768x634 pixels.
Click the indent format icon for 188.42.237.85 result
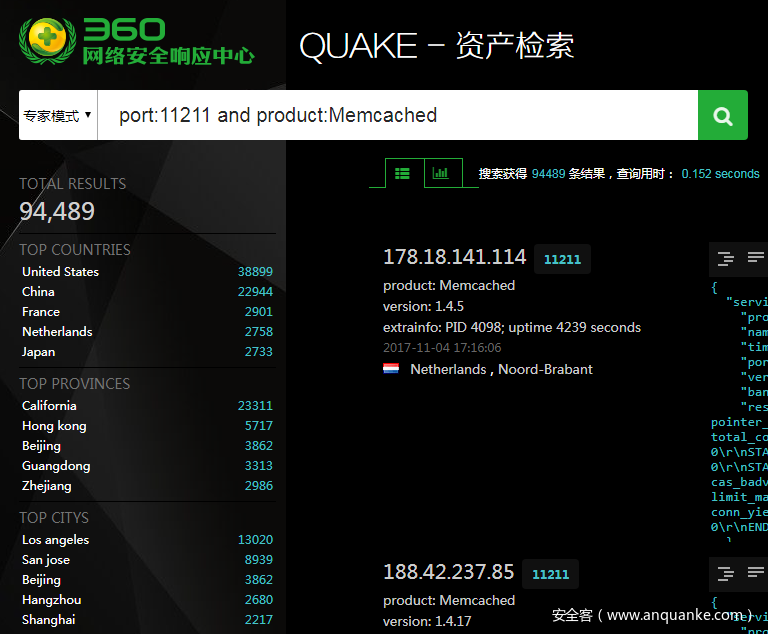coord(726,573)
